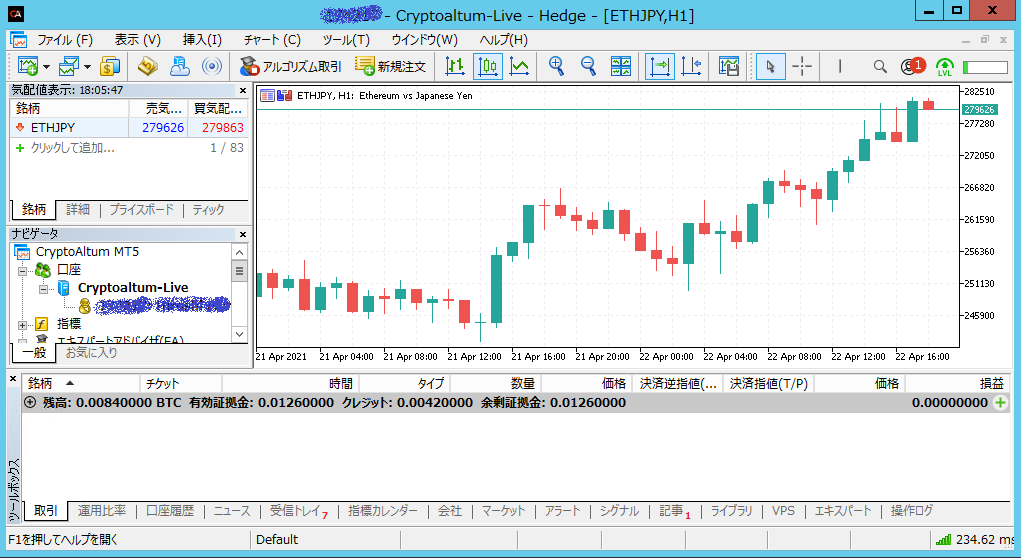Select the vertical line drawing tool
Viewport: 1021px width, 558px height.
(840, 66)
